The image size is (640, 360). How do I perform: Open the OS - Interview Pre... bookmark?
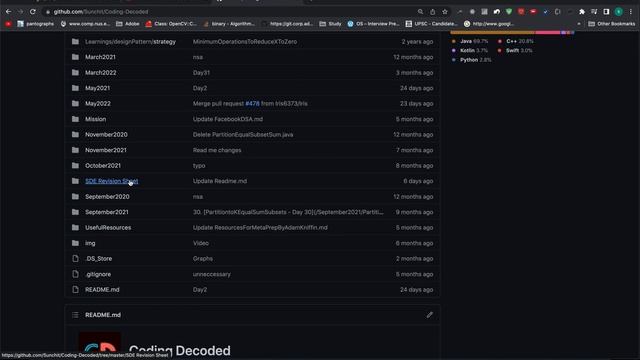click(373, 24)
